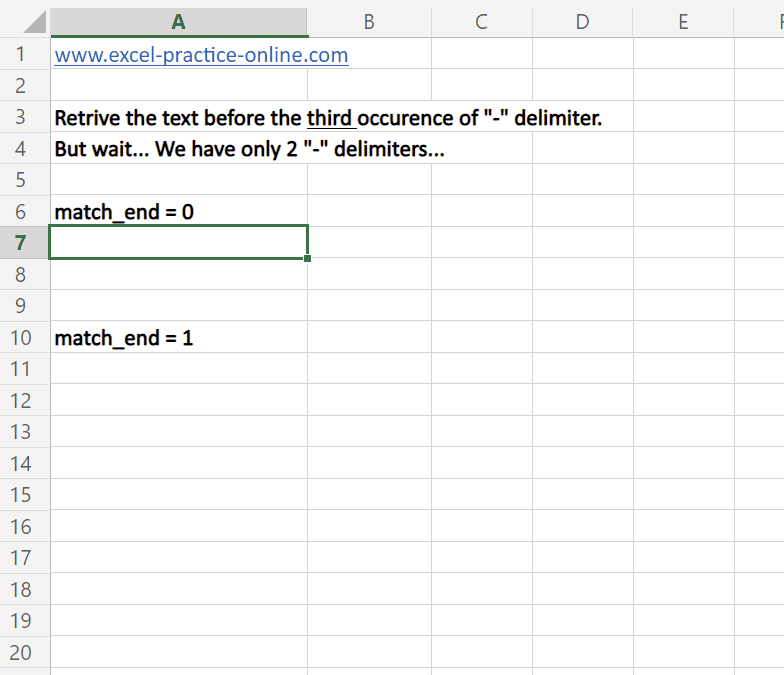Click the cell starting with "But wait..."
784x675 pixels.
180,150
